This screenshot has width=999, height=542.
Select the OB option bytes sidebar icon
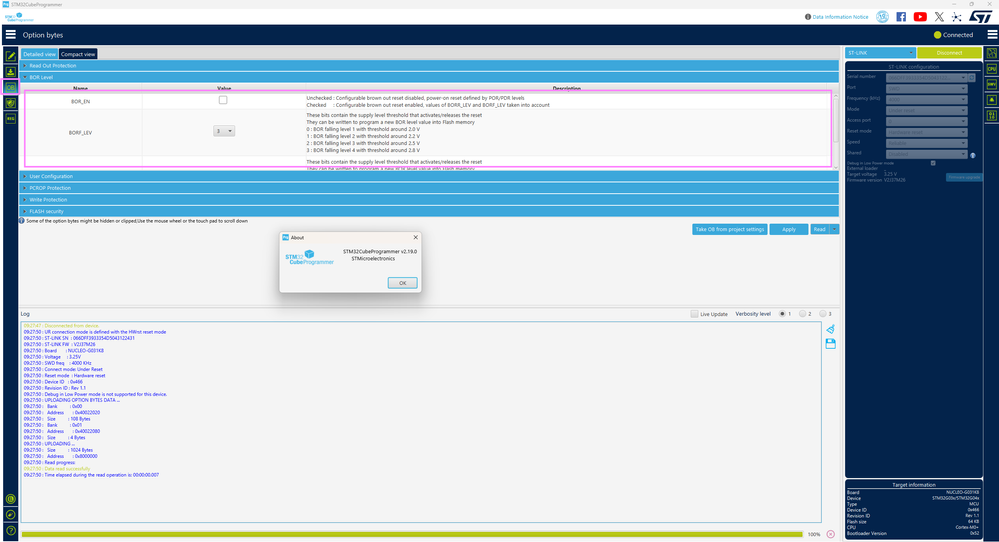click(x=10, y=87)
